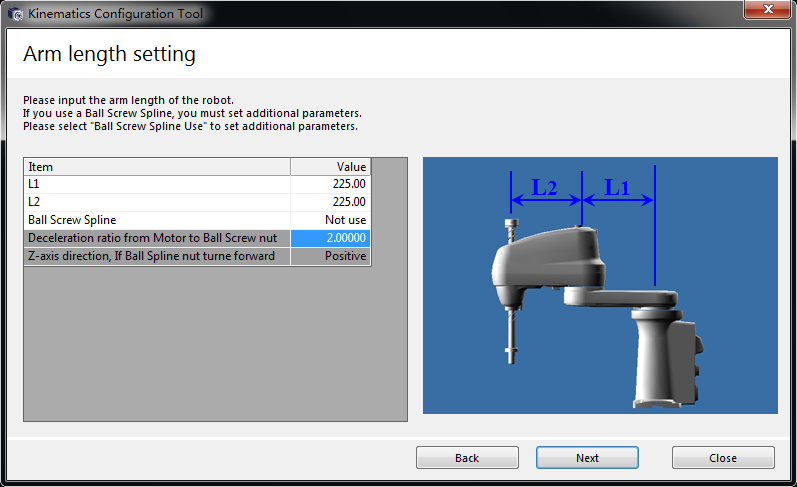The width and height of the screenshot is (797, 487).
Task: Select the 'L2' item row label
Action: coord(157,202)
